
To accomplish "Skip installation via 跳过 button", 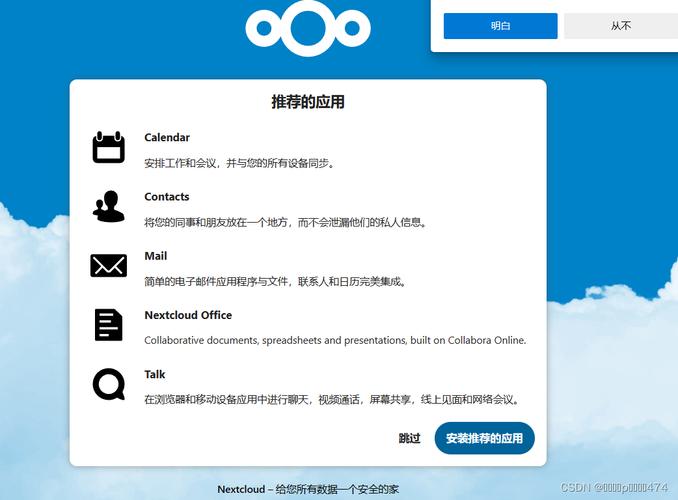I will coord(409,438).
